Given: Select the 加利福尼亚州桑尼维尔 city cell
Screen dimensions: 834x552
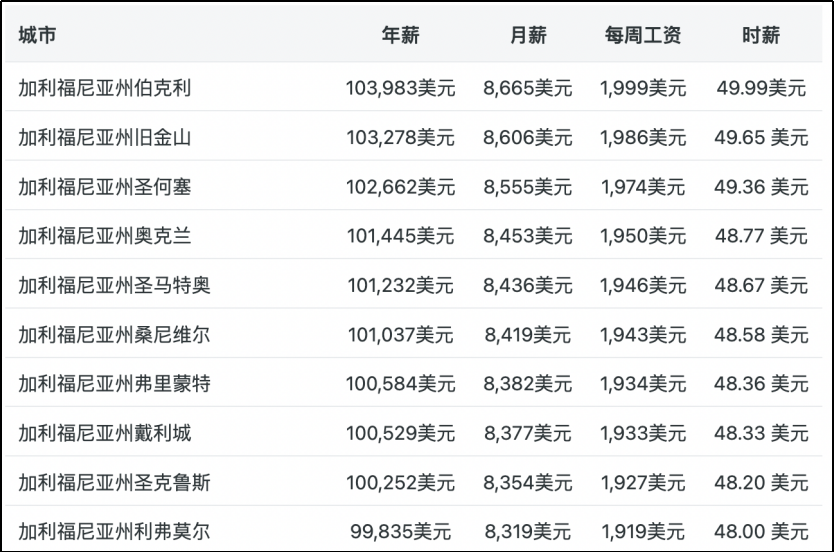Looking at the screenshot, I should tap(114, 334).
